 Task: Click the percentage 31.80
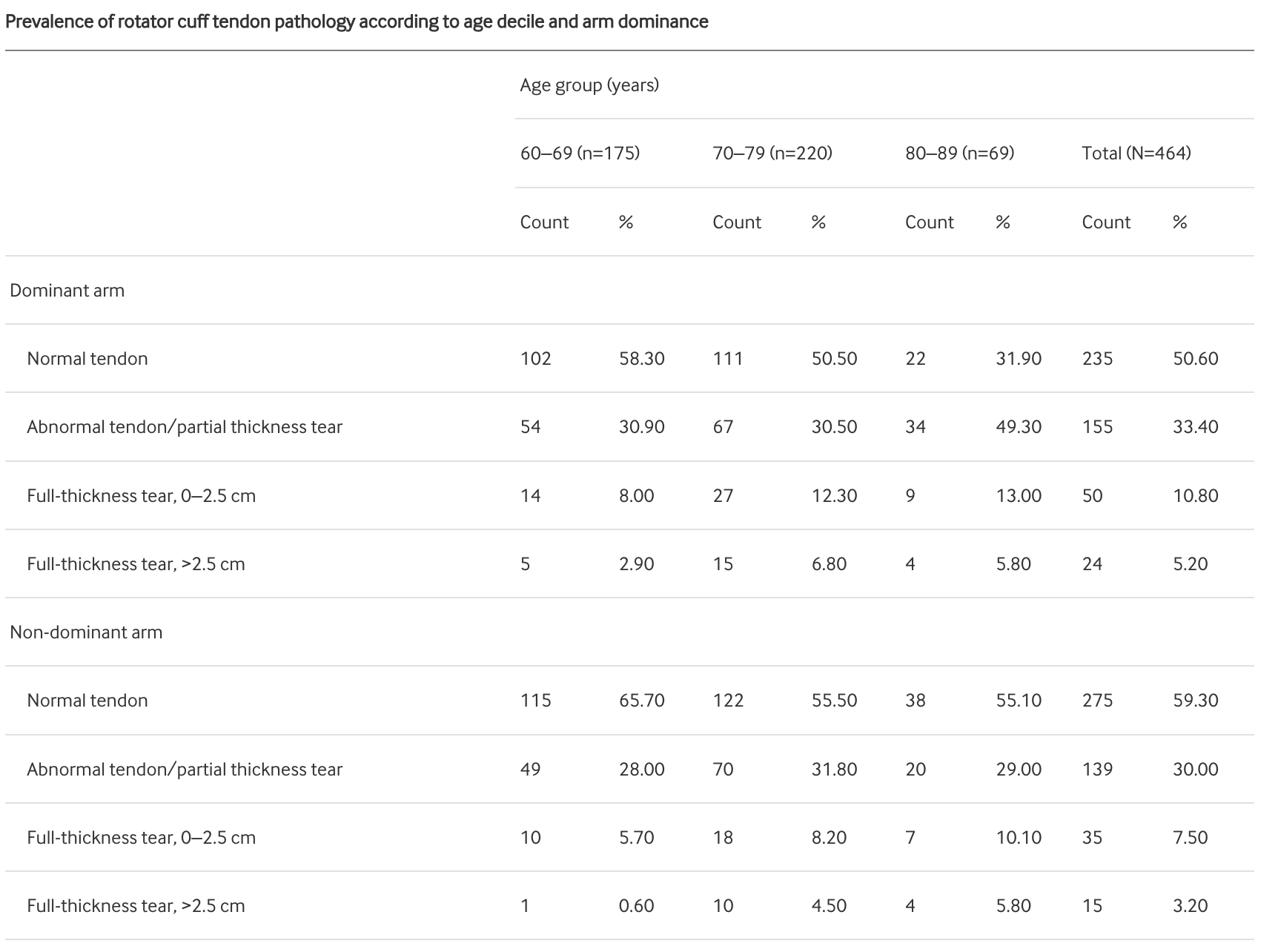tap(834, 770)
